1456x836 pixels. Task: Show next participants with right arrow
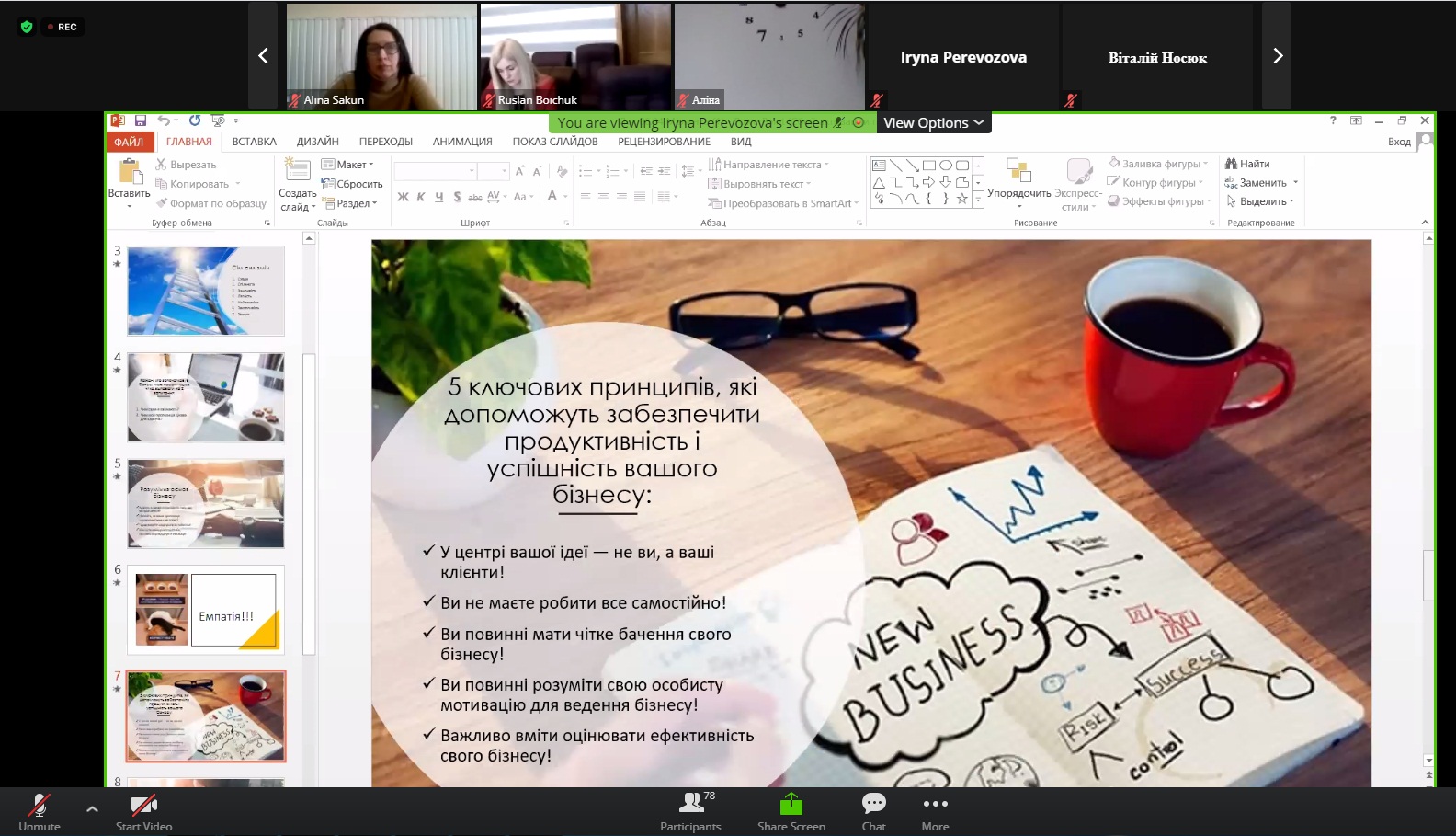coord(1277,56)
